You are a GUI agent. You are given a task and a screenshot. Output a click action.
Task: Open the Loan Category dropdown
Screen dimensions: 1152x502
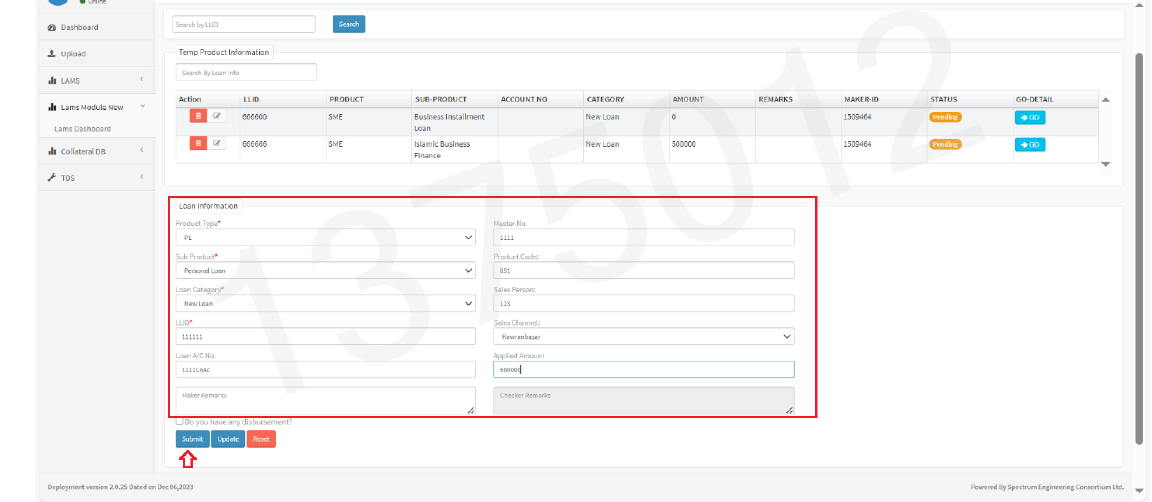click(325, 303)
